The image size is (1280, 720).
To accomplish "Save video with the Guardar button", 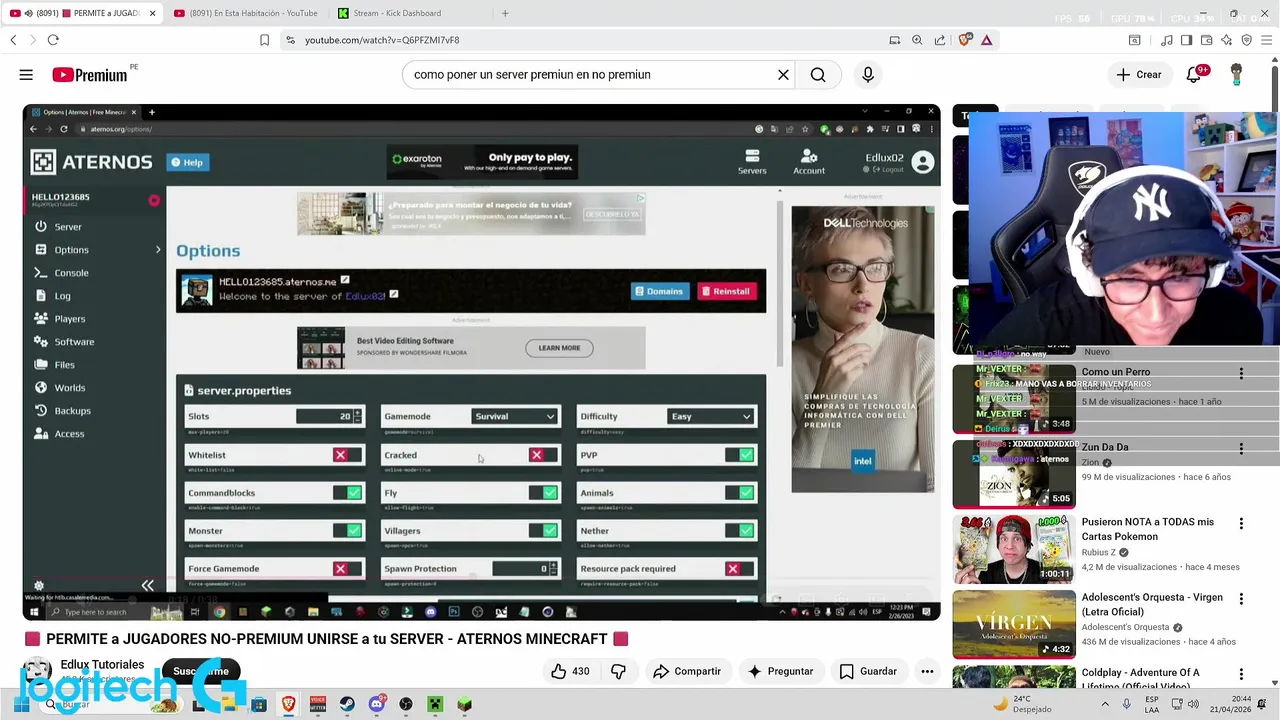I will (x=868, y=671).
